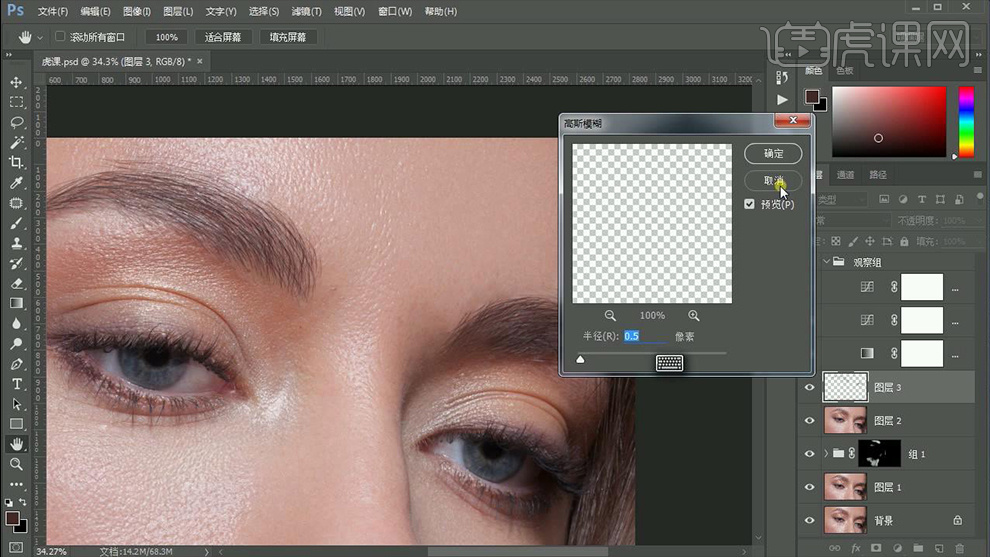This screenshot has height=557, width=990.
Task: Click 确定 in Gaussian Blur dialog
Action: [773, 154]
